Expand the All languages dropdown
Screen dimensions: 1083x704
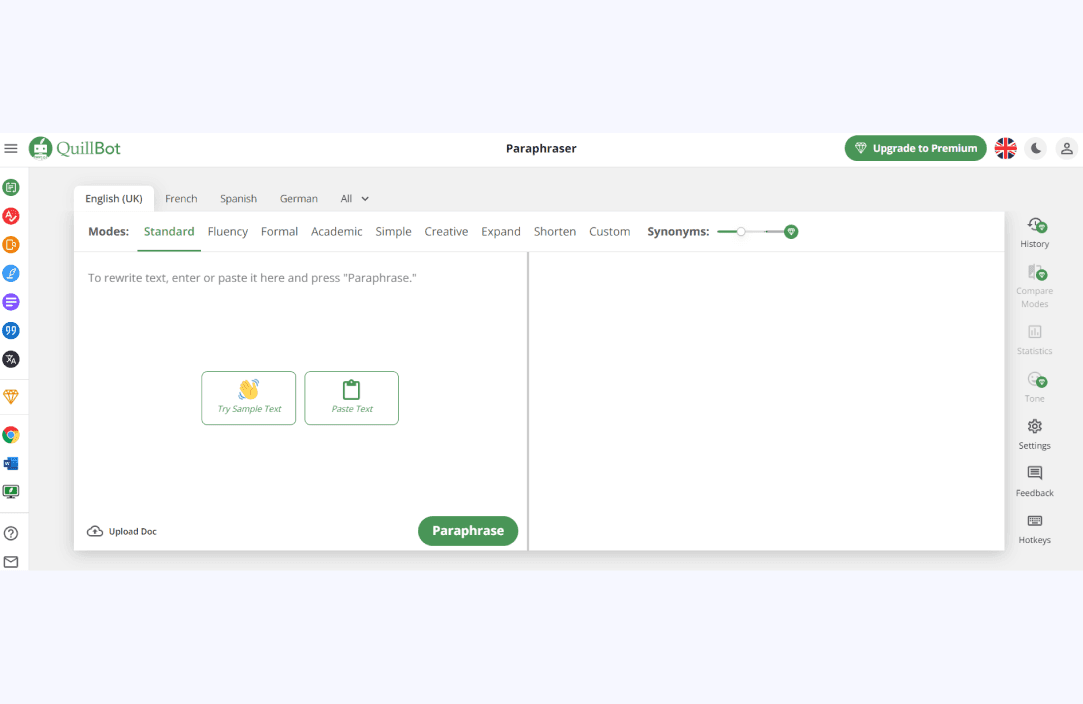click(354, 199)
